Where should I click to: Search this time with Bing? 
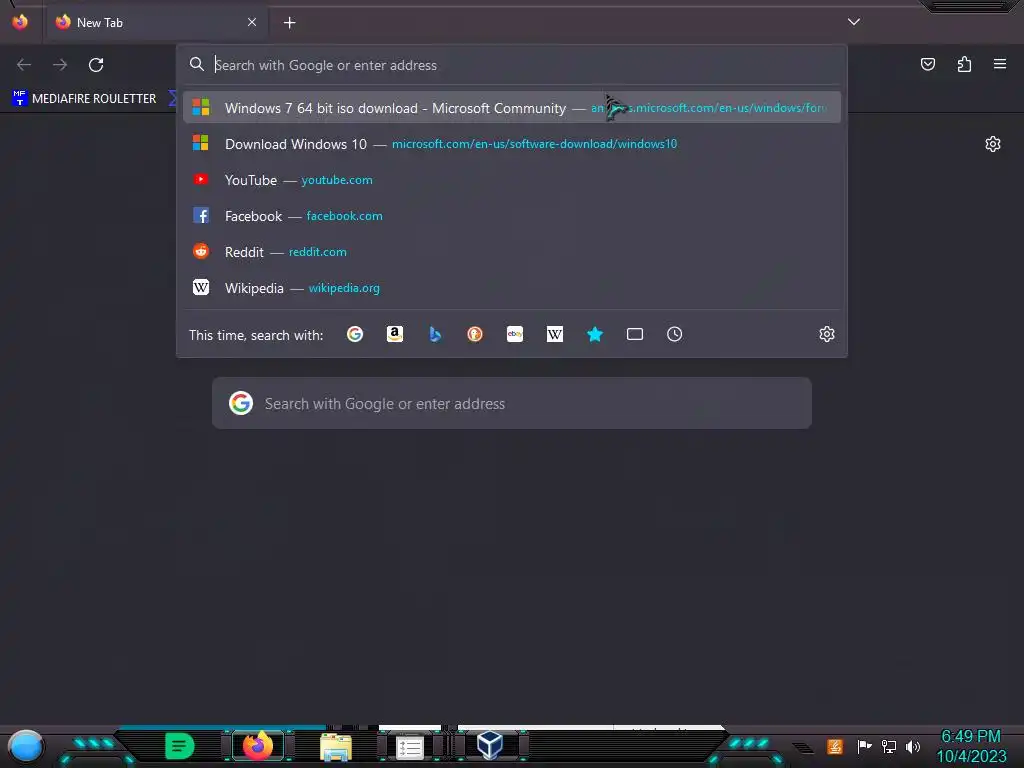click(435, 334)
